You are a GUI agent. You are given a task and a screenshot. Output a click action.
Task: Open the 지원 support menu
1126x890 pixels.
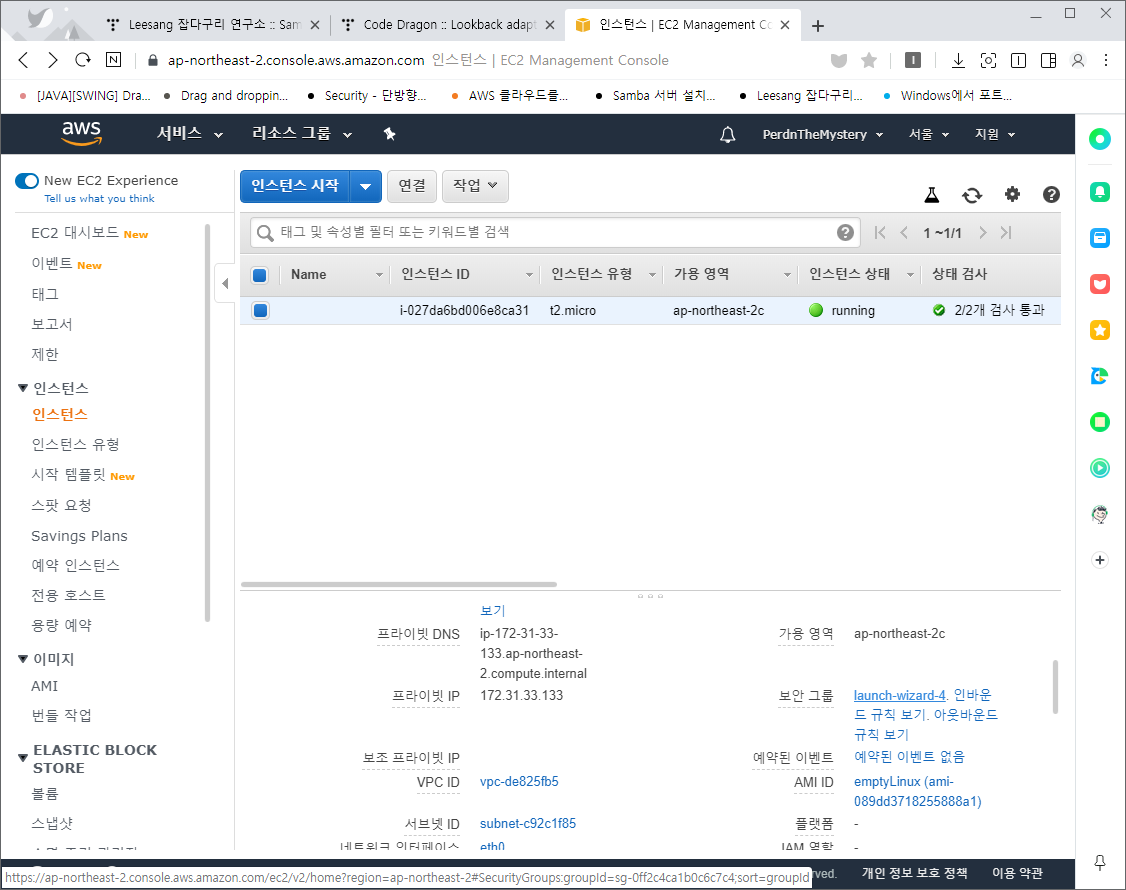tap(995, 134)
